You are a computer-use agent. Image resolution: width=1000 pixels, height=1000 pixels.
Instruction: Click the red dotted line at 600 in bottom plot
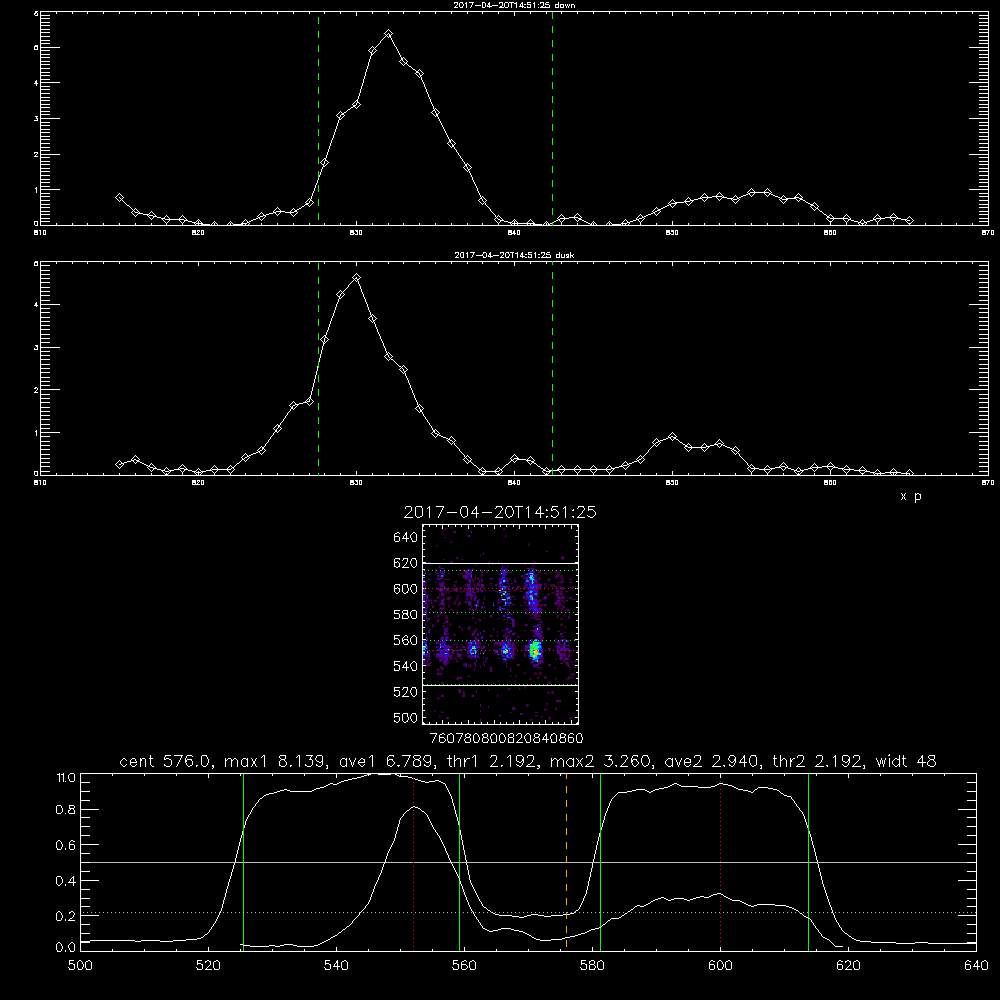(x=721, y=861)
